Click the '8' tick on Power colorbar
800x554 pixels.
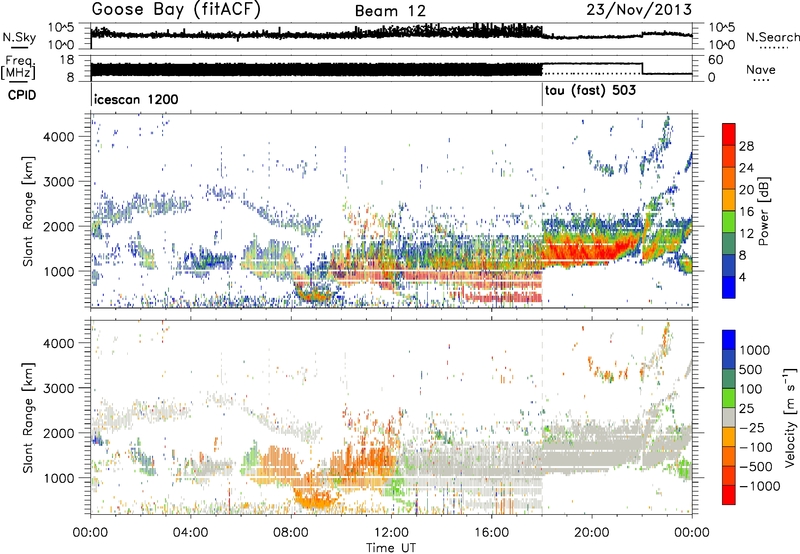(743, 255)
